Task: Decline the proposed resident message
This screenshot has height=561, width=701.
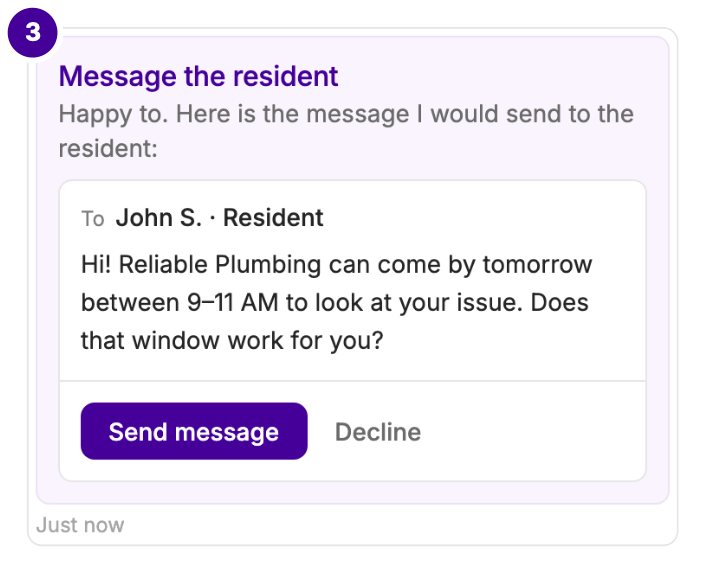Action: click(x=378, y=432)
